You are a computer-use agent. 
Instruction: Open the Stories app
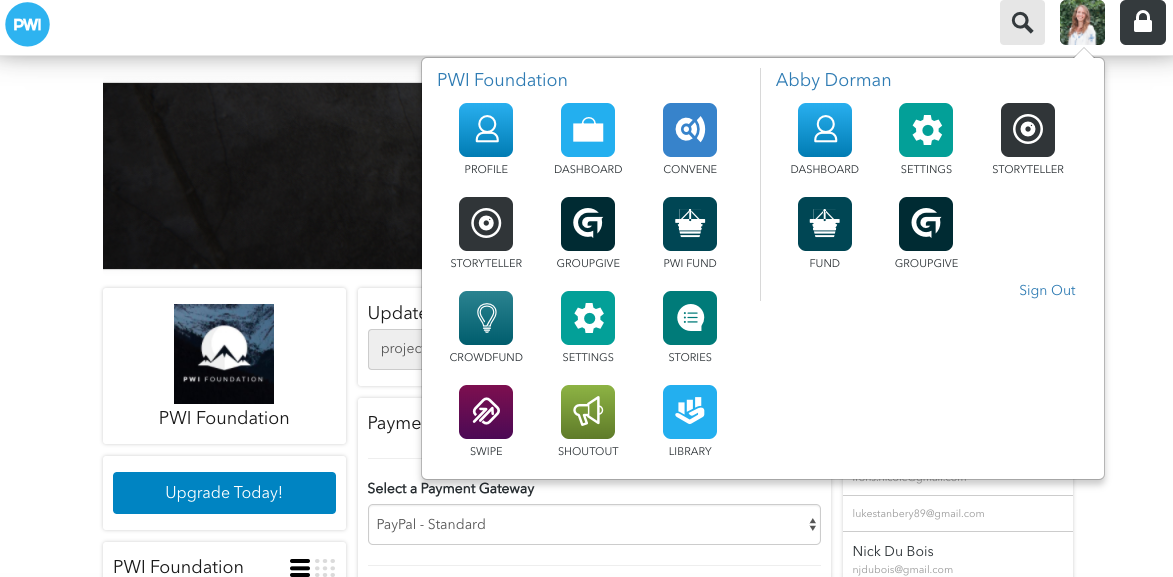click(x=690, y=318)
